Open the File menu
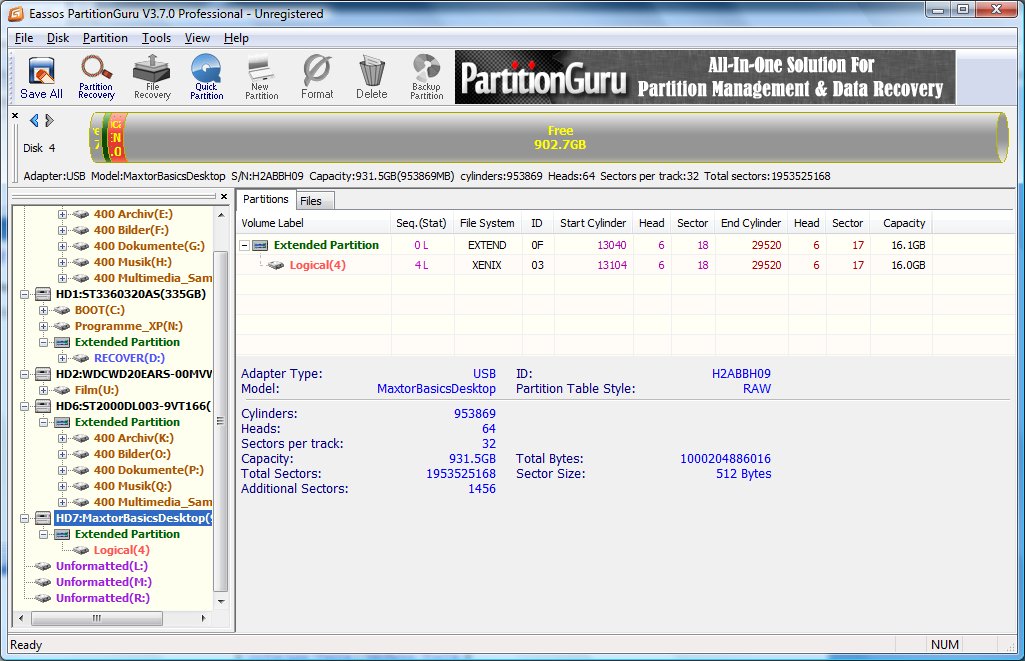 point(24,38)
